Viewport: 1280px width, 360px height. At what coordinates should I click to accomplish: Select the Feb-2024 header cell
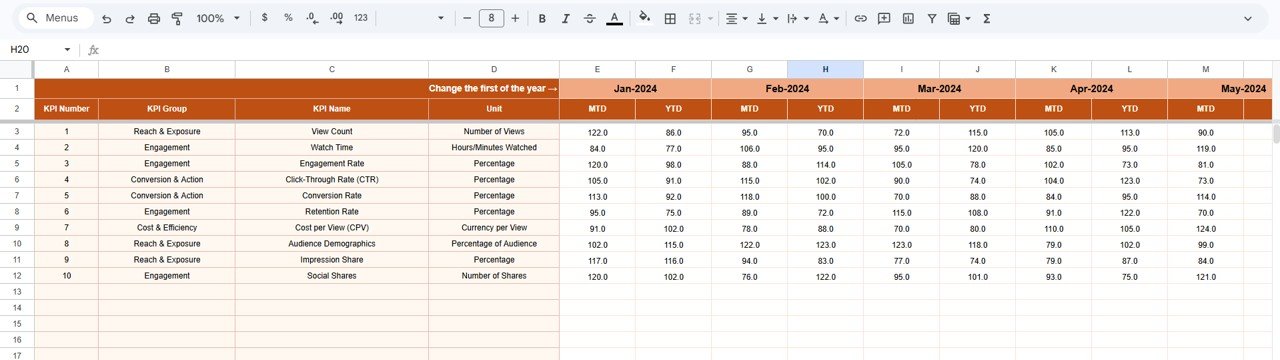point(787,88)
